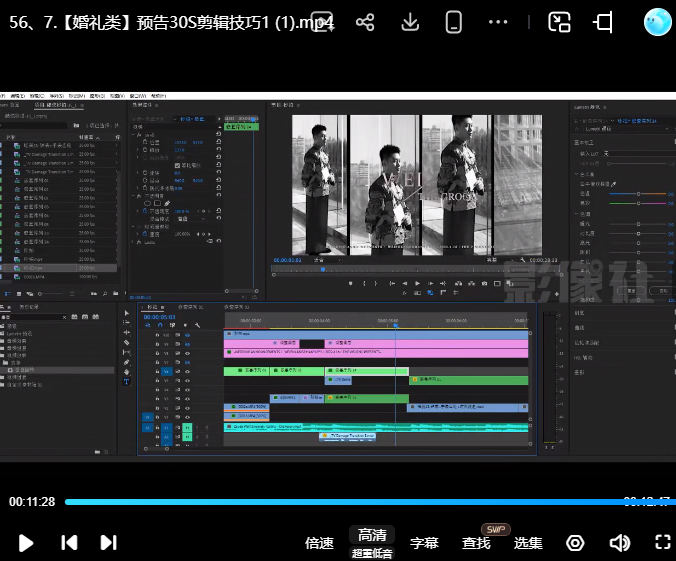Toggle eye visibility of topmost video track

188,335
